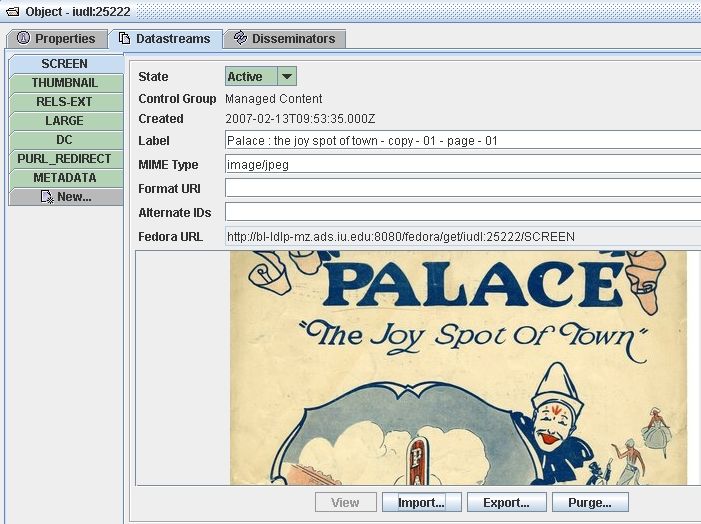
Task: Click the Format URI field
Action: (x=463, y=188)
